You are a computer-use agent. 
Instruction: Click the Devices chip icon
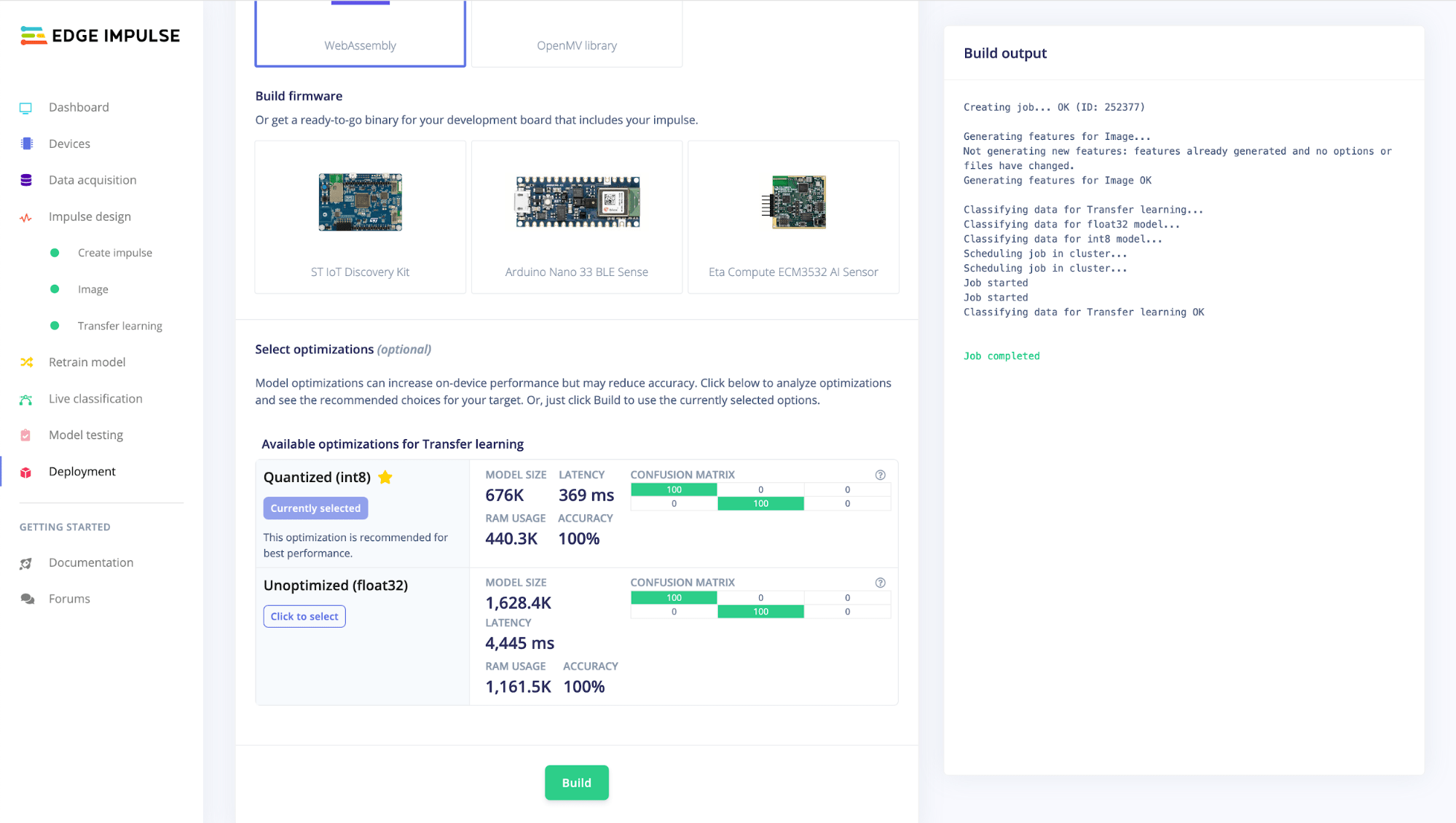[x=26, y=143]
